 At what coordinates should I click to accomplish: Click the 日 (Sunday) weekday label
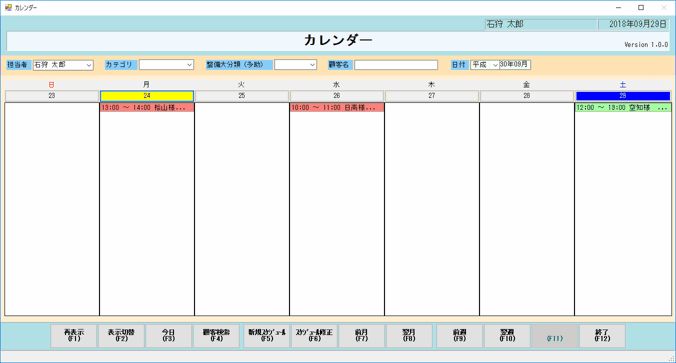coord(52,84)
